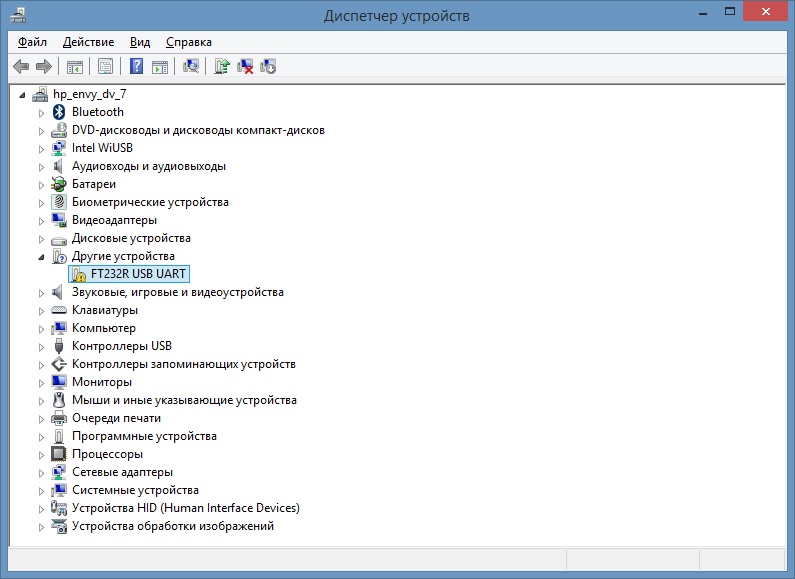Open the Файл menu
The image size is (795, 579).
click(32, 42)
